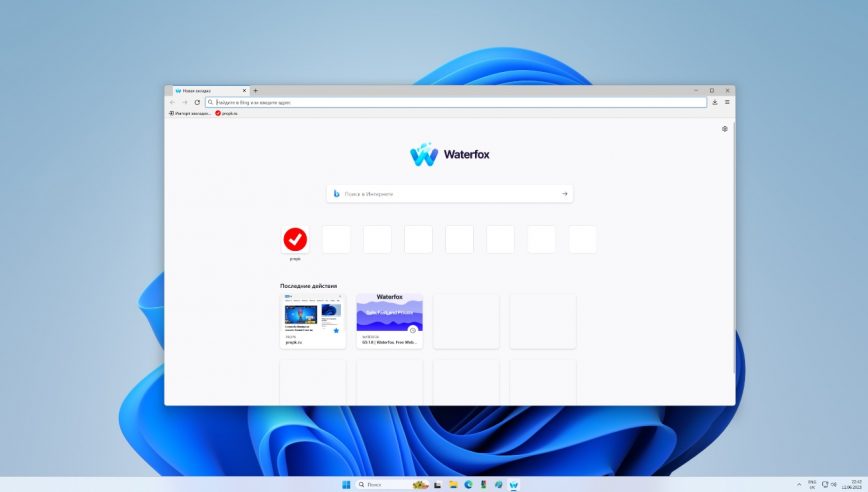This screenshot has width=868, height=492.
Task: Minimize the Waterfox window
Action: (696, 91)
